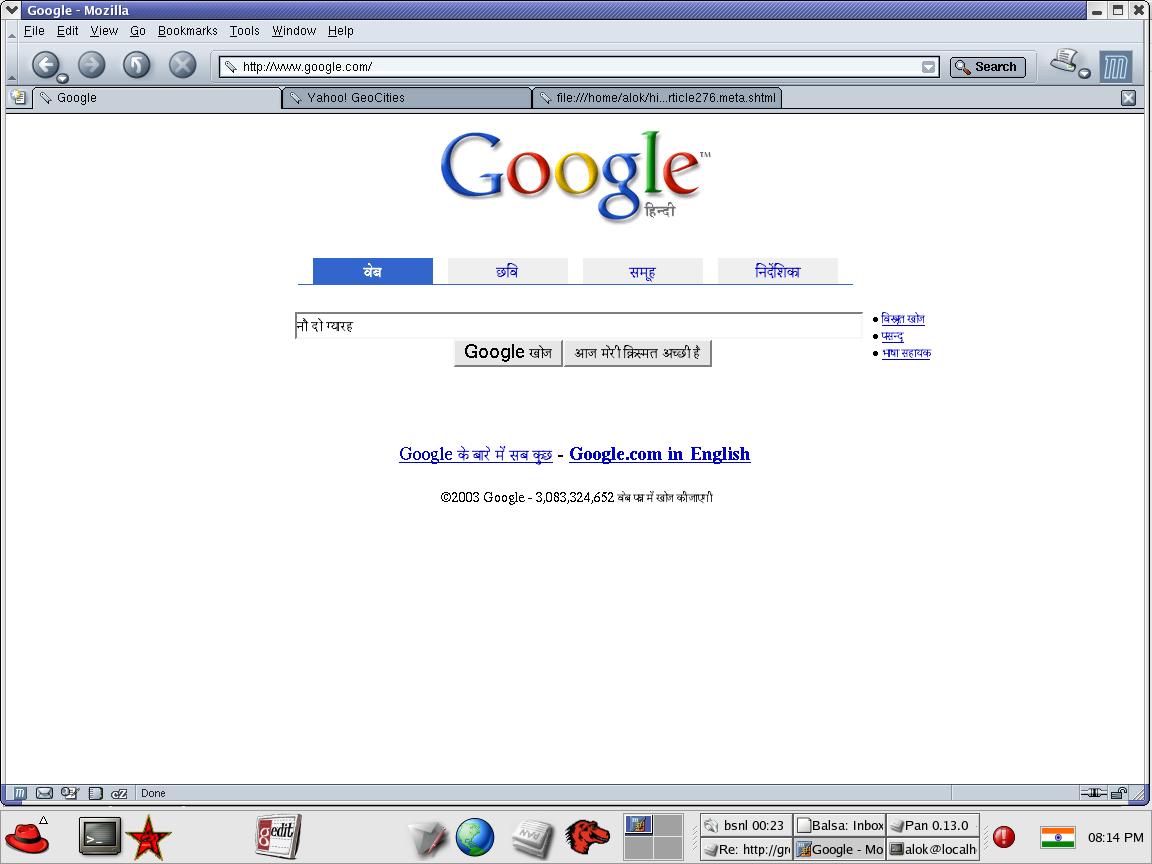Switch to the rticle276.meta.shtml file tab

coord(657,98)
